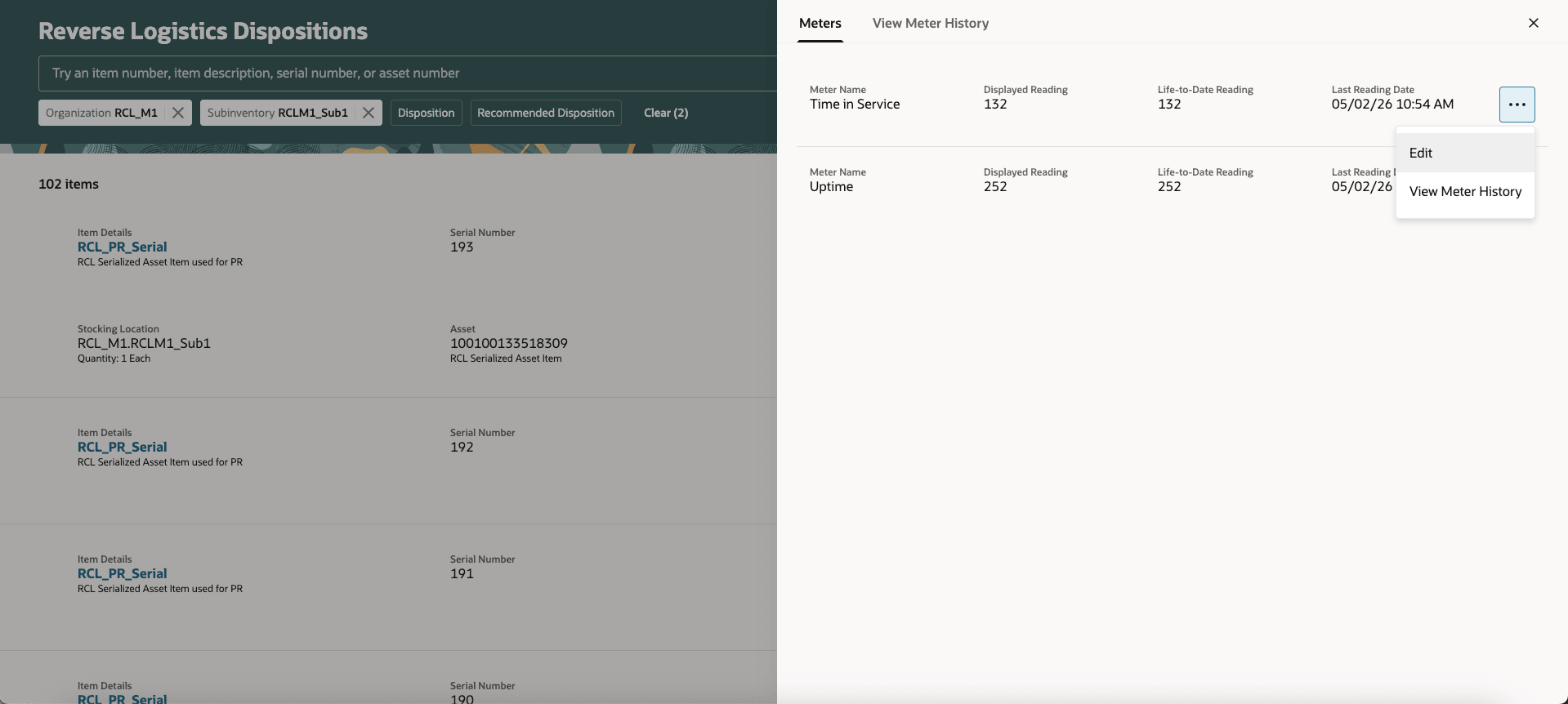The width and height of the screenshot is (1568, 704).
Task: Remove the Organization RCL_M1 filter chip
Action: (x=178, y=113)
